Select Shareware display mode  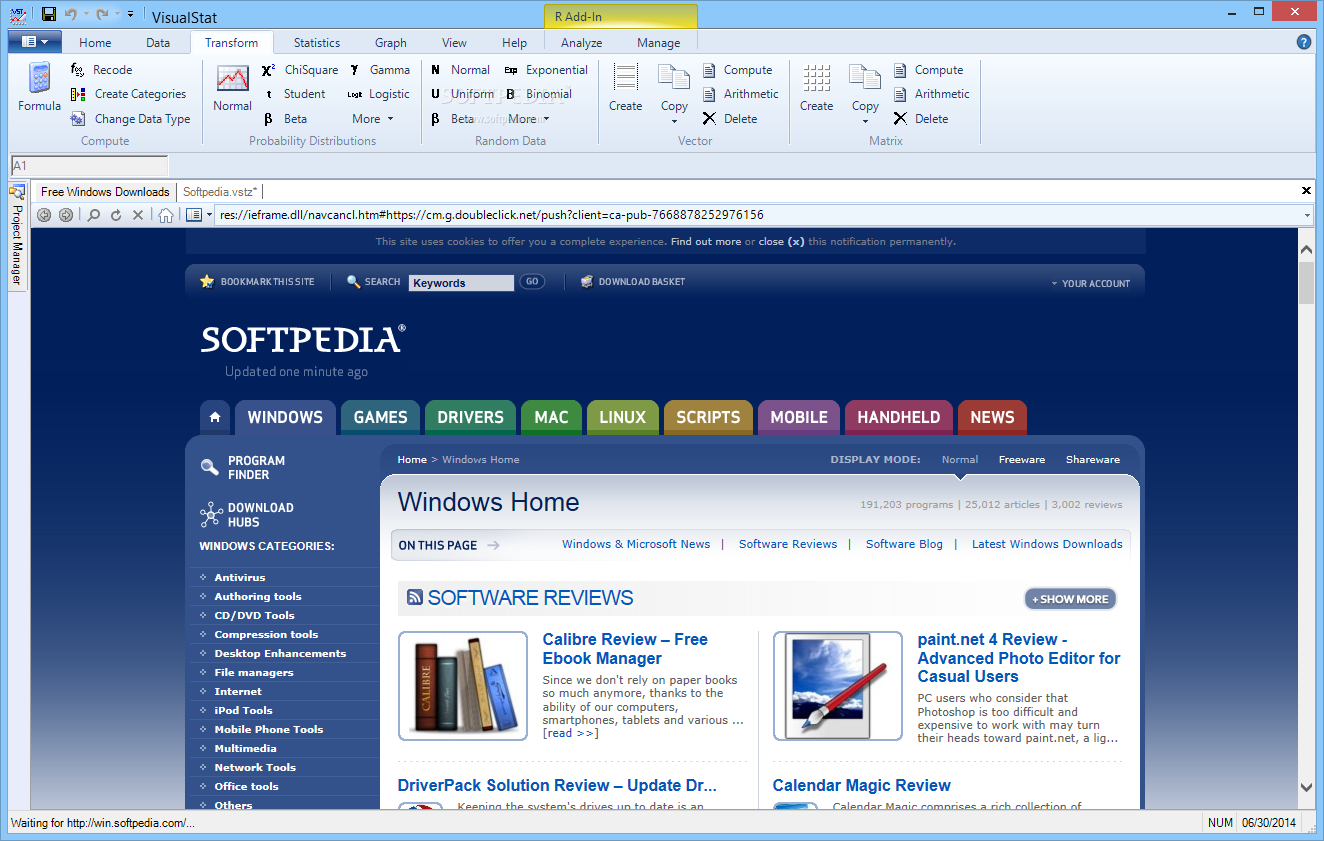[x=1093, y=460]
